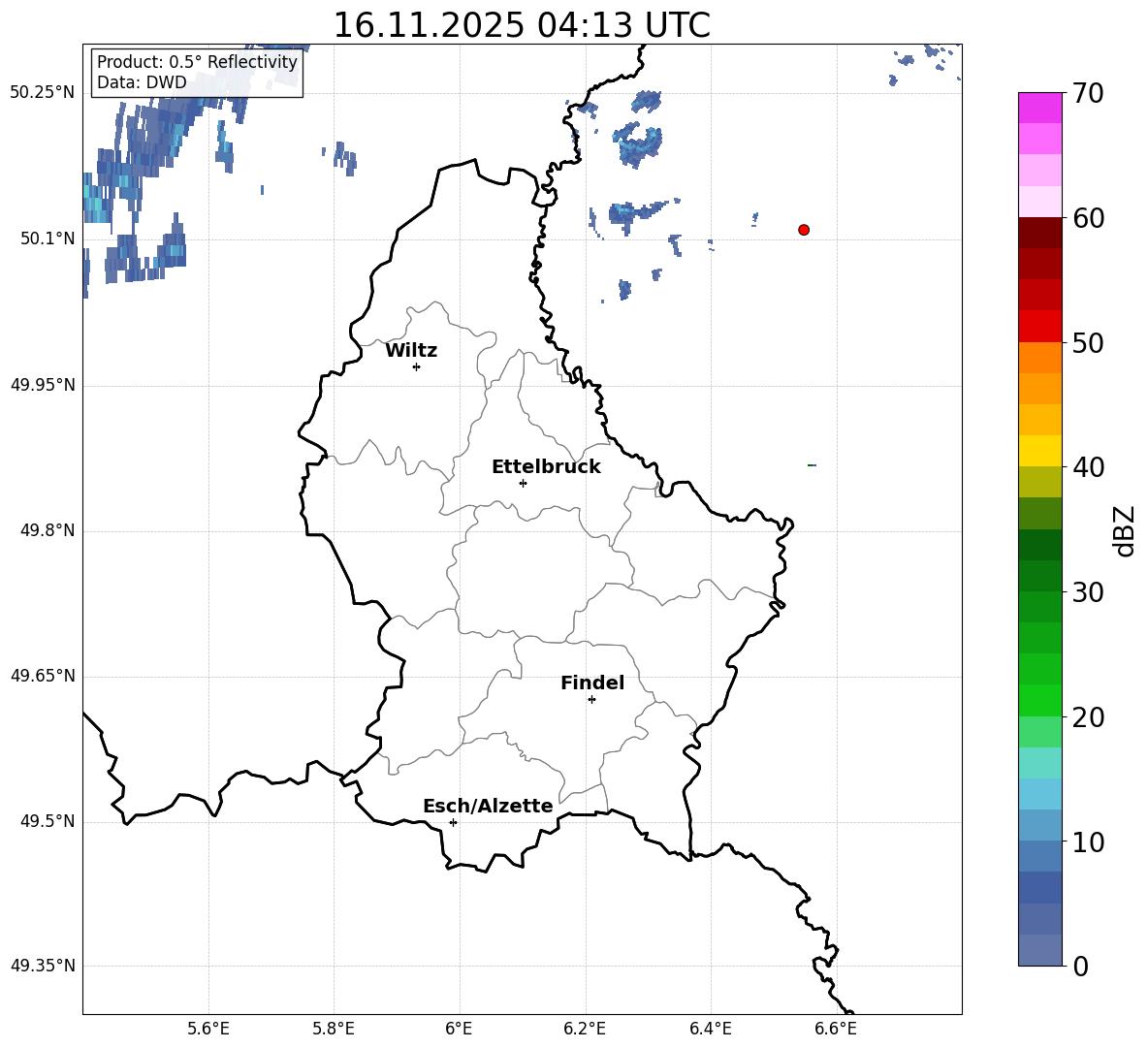Click the 20 tick label on colorbar
This screenshot has width=1148, height=1048.
(1088, 716)
